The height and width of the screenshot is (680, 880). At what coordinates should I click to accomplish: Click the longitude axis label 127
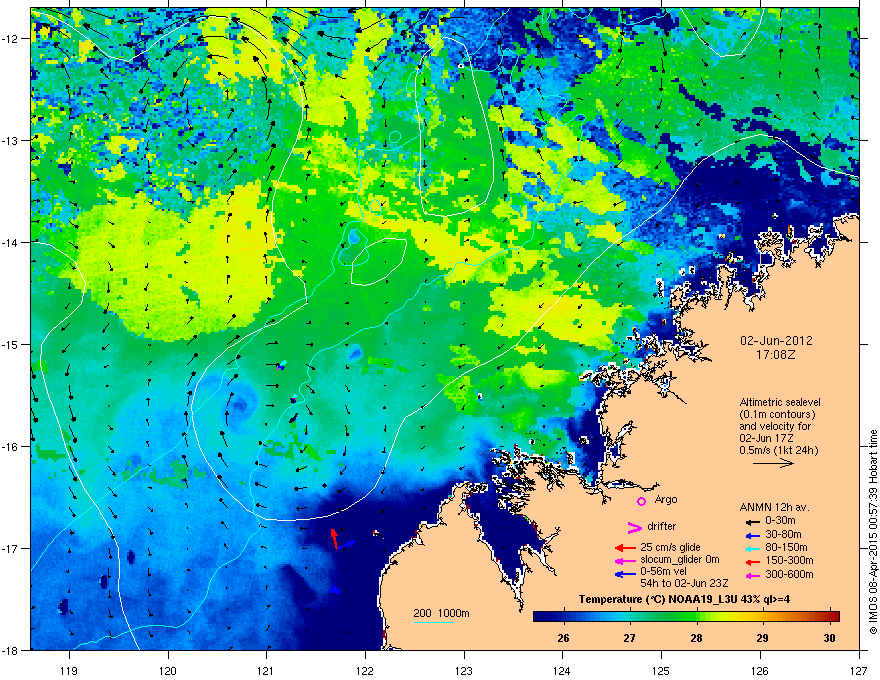(859, 671)
